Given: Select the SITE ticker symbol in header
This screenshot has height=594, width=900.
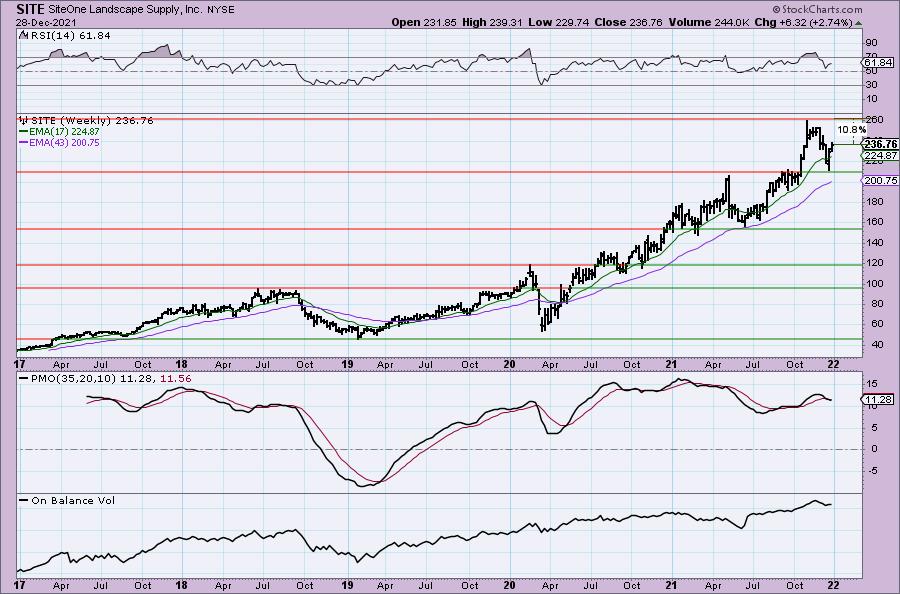Looking at the screenshot, I should point(30,9).
